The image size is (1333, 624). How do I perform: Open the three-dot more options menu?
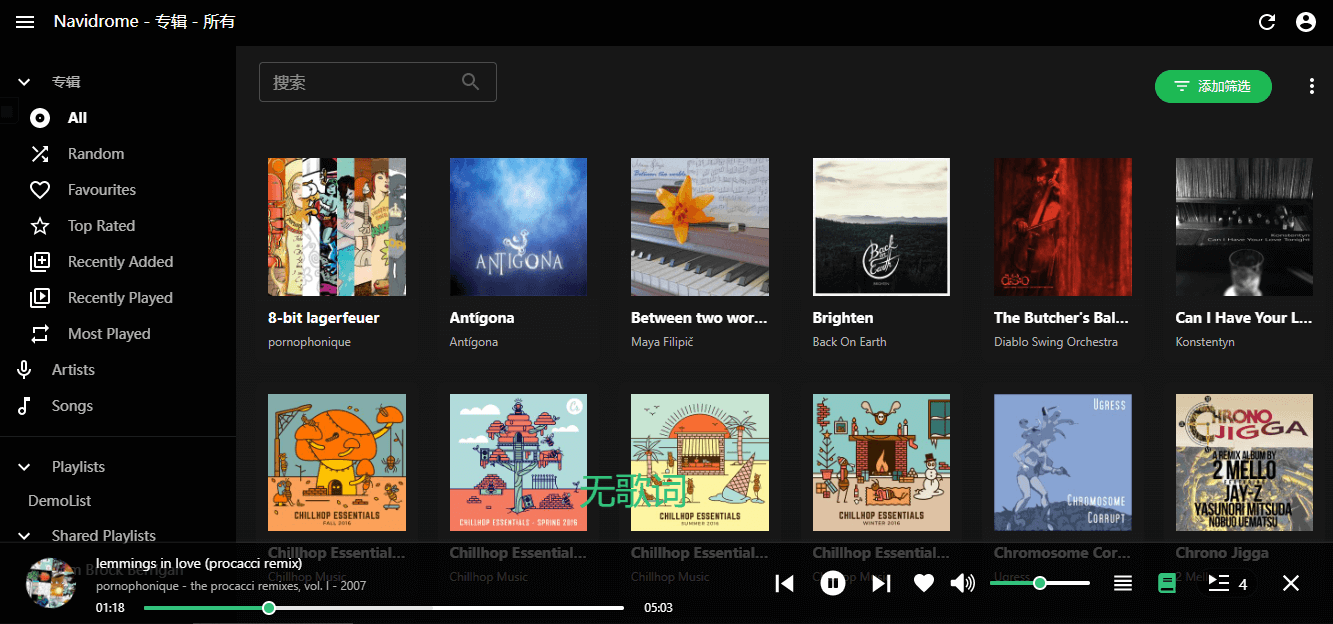[x=1312, y=87]
